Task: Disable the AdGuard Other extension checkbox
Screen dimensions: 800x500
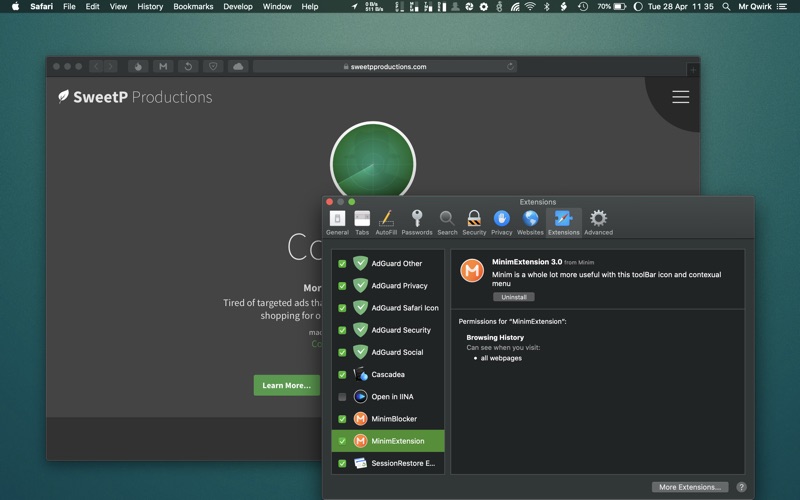Action: pyautogui.click(x=342, y=264)
